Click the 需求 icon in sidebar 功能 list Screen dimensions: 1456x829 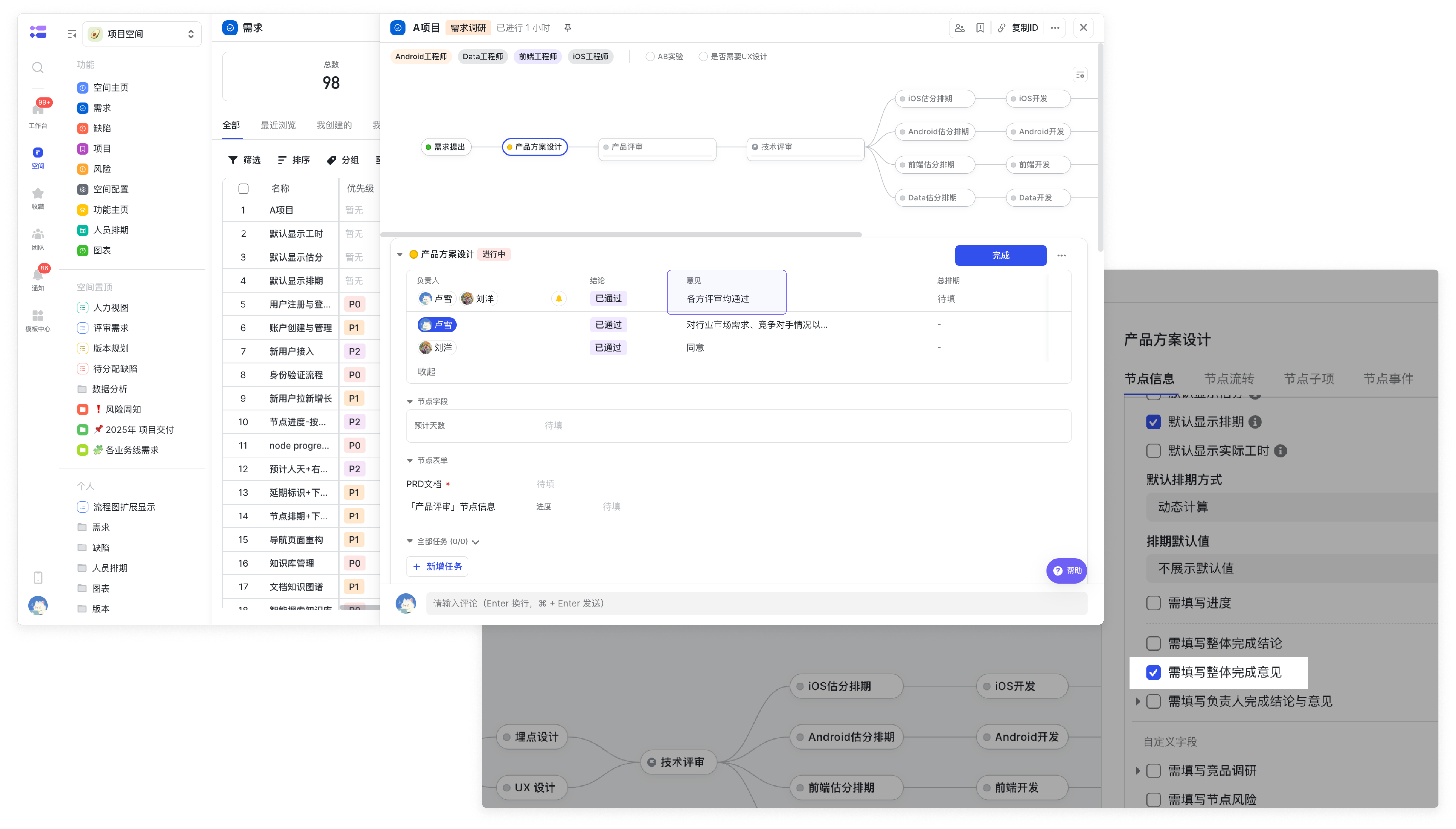83,108
